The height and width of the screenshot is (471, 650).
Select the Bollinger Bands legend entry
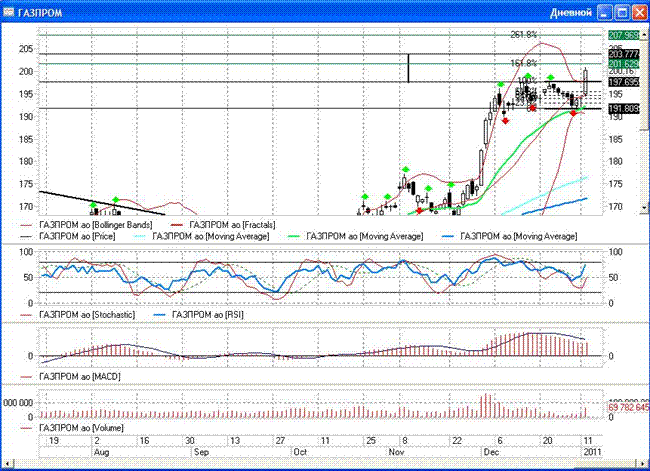click(x=87, y=225)
